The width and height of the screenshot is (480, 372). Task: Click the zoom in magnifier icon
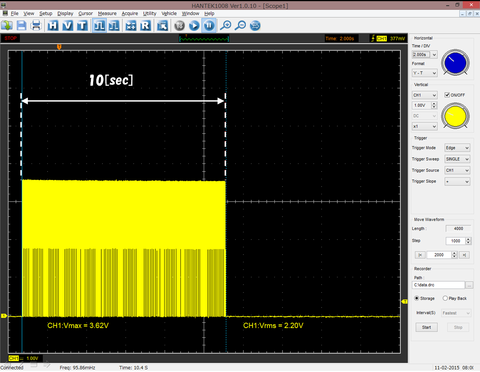click(226, 25)
